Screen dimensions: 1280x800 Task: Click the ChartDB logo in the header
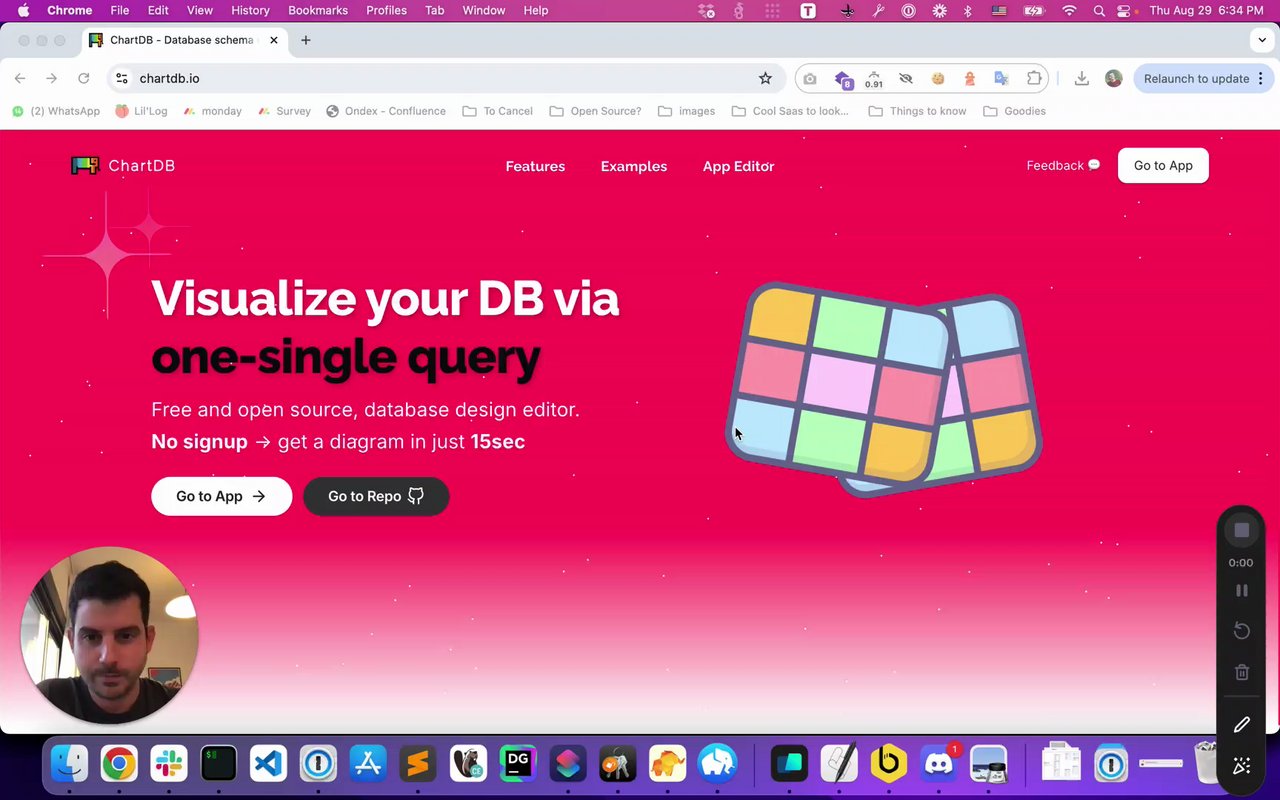click(x=123, y=166)
